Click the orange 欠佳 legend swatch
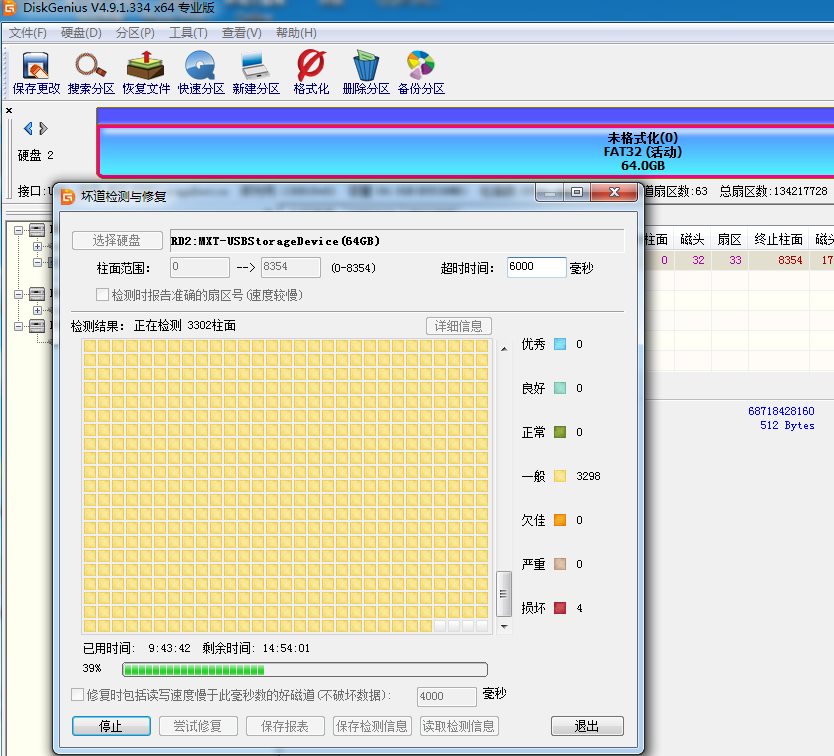 [560, 520]
